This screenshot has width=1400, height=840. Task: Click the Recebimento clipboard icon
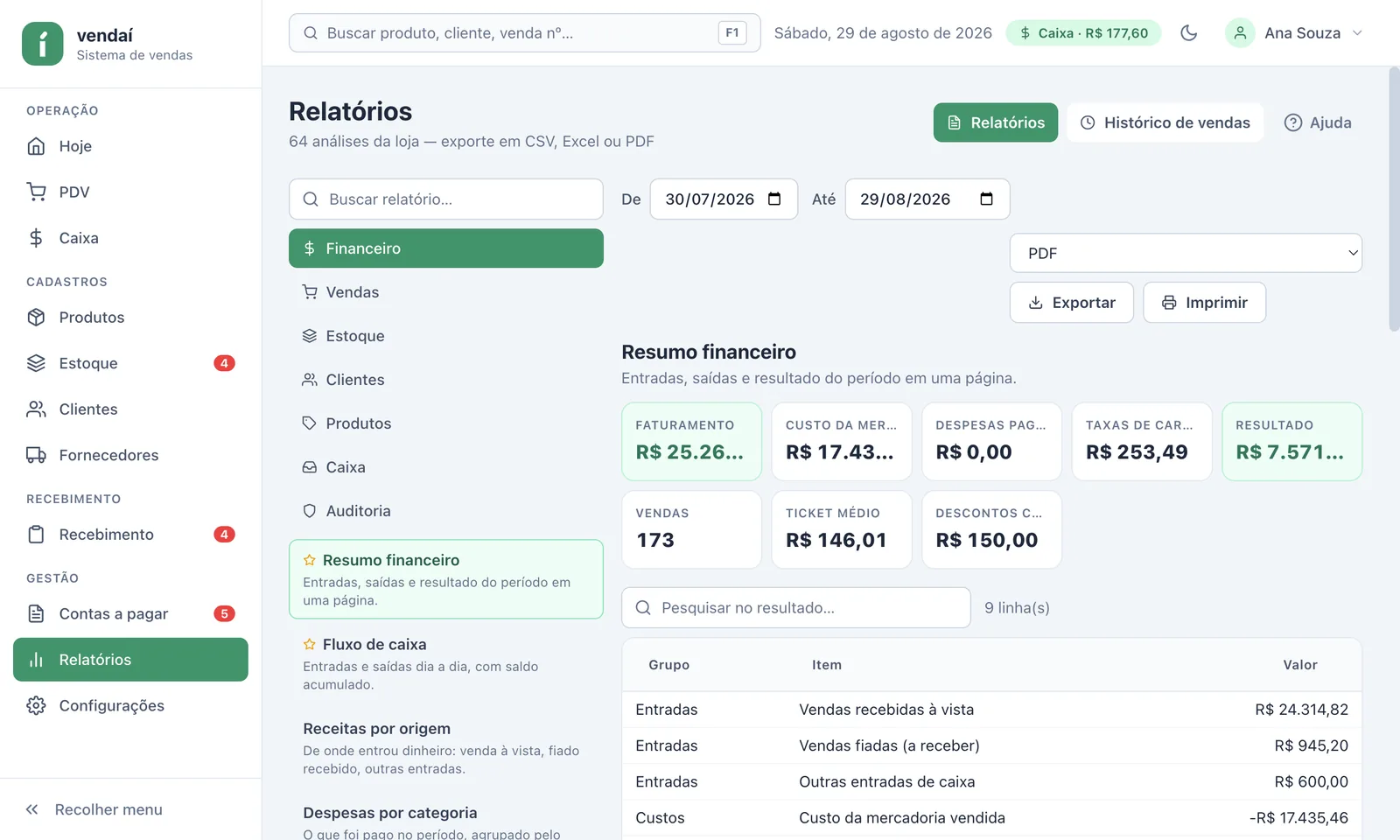click(36, 535)
